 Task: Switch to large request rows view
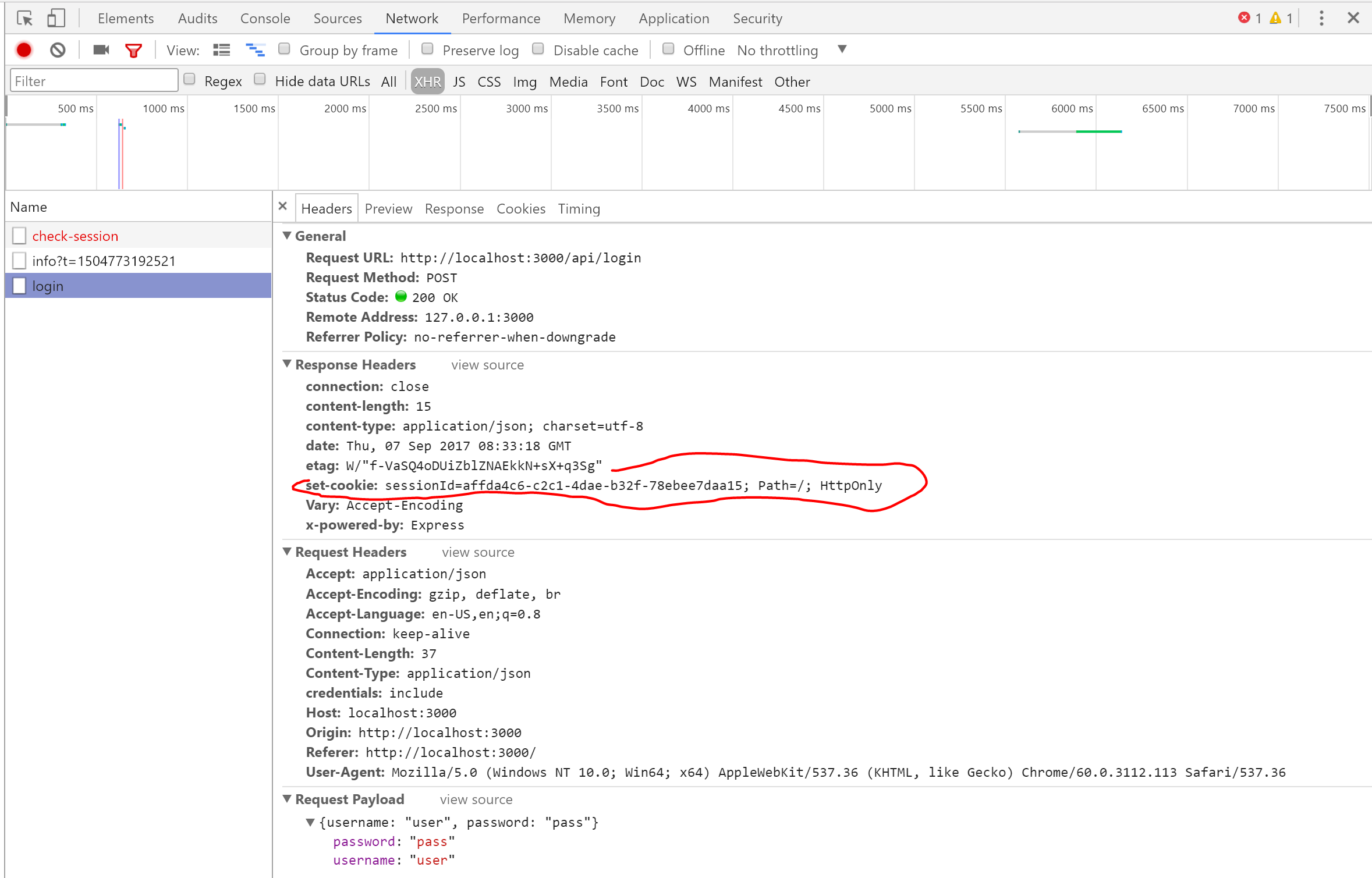(x=221, y=51)
